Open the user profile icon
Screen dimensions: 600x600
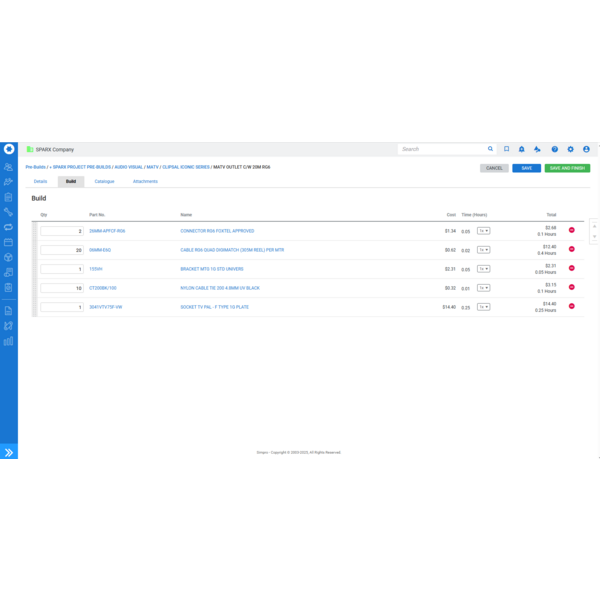tap(587, 149)
